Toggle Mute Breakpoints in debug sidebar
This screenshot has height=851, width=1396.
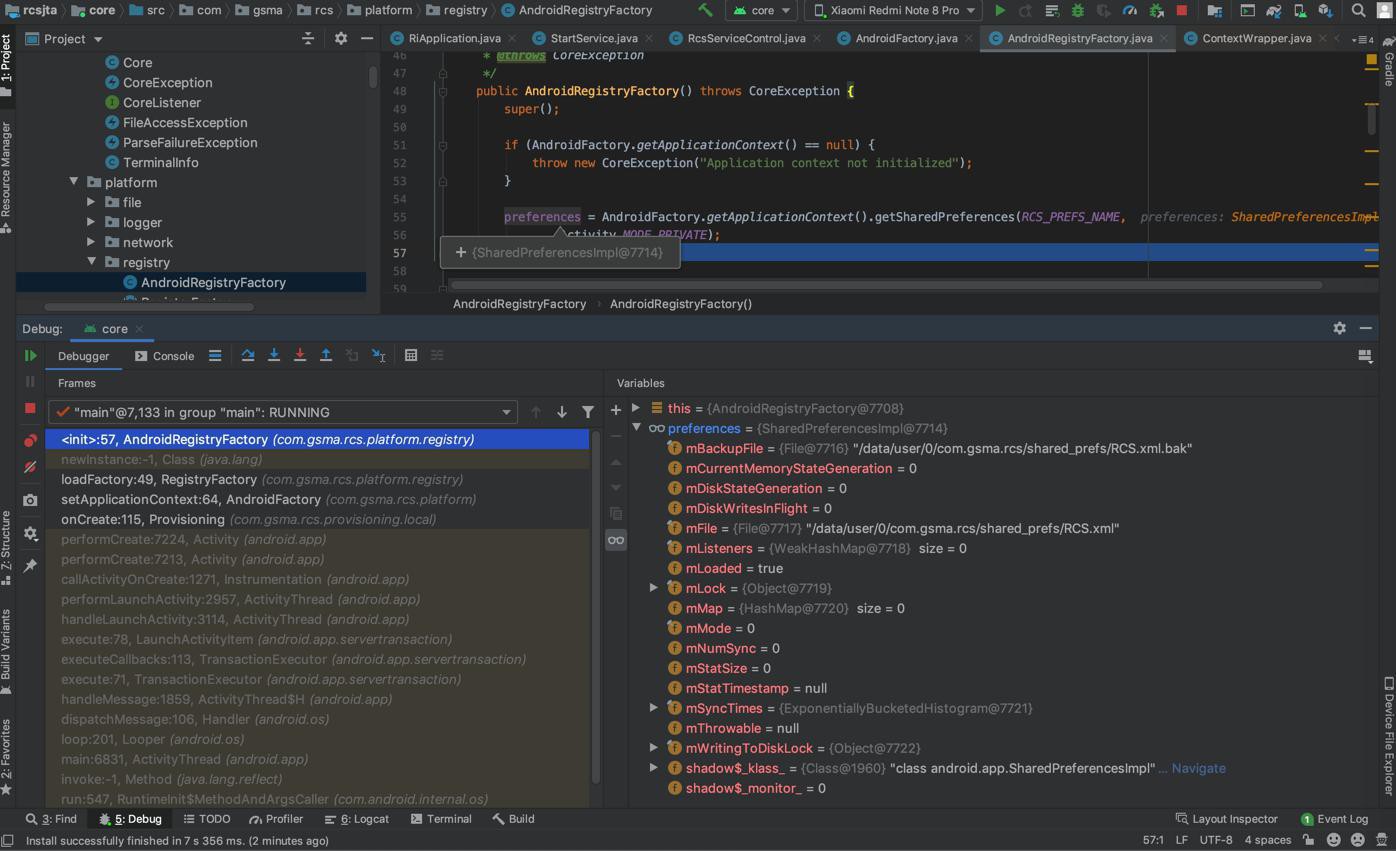pyautogui.click(x=30, y=467)
